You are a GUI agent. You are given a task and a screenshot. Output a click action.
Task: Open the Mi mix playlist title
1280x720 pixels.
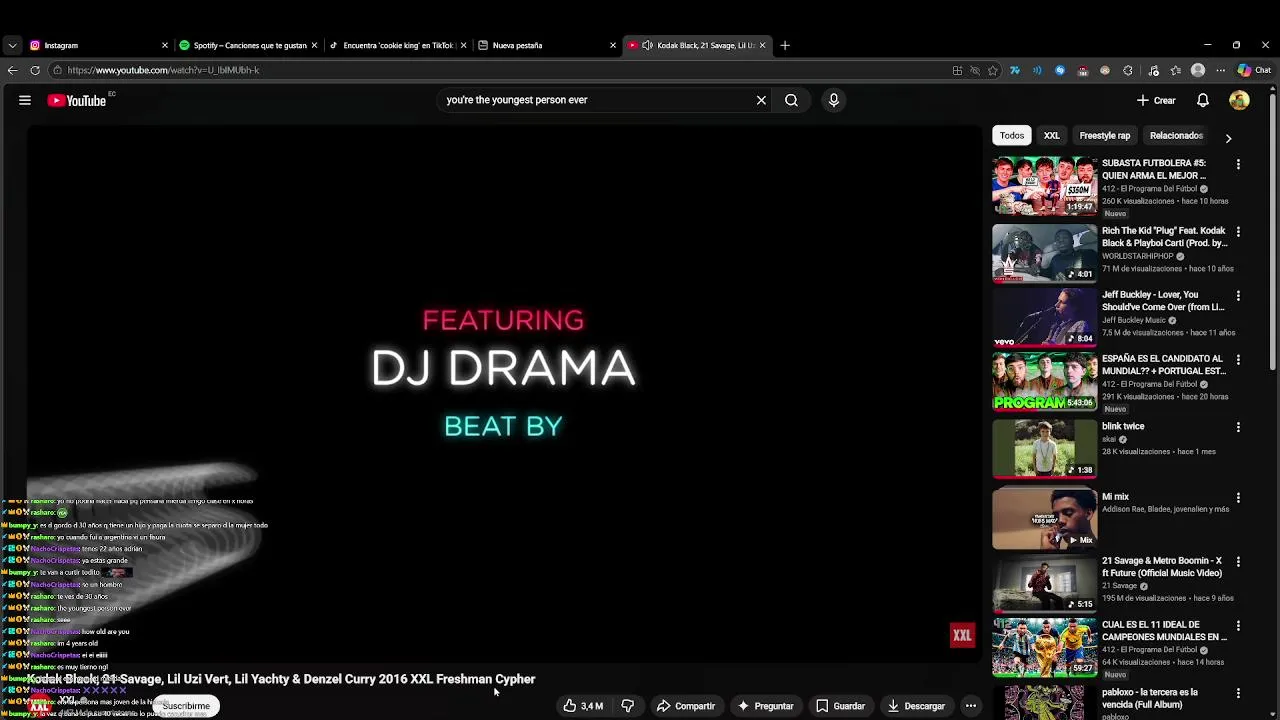[x=1115, y=497]
